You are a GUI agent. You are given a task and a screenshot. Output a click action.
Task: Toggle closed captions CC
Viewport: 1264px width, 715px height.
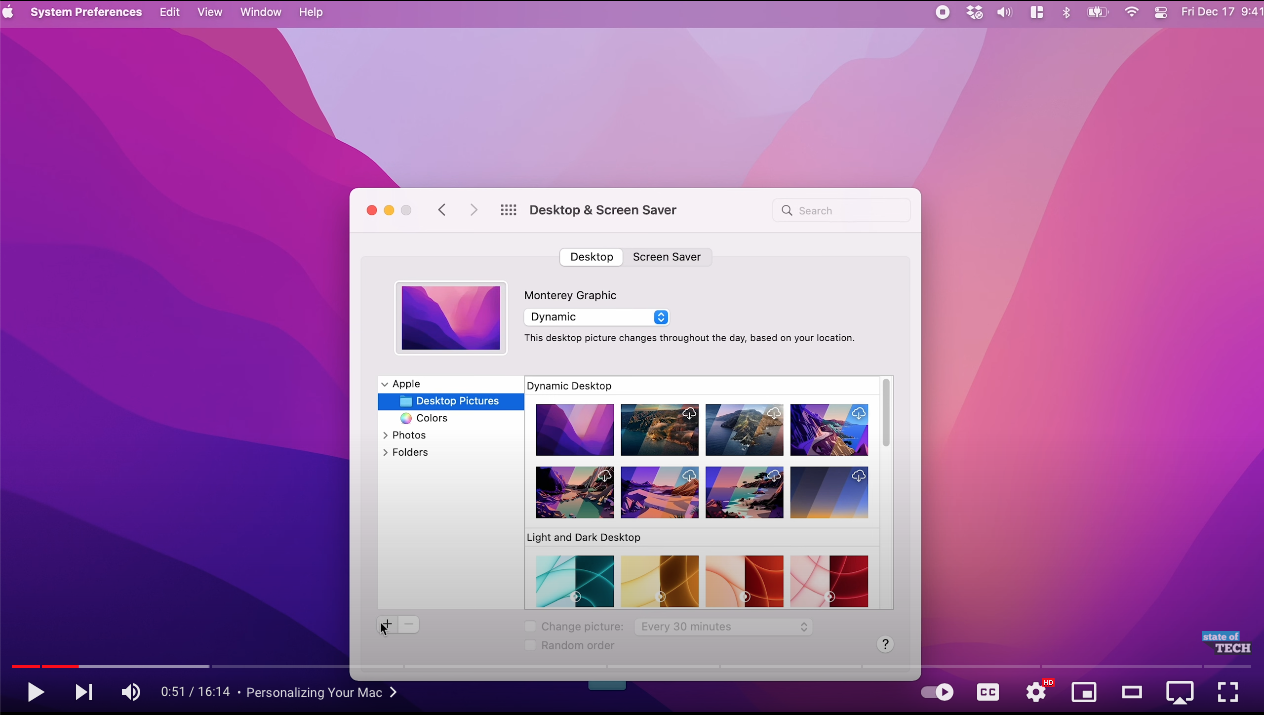(x=988, y=692)
